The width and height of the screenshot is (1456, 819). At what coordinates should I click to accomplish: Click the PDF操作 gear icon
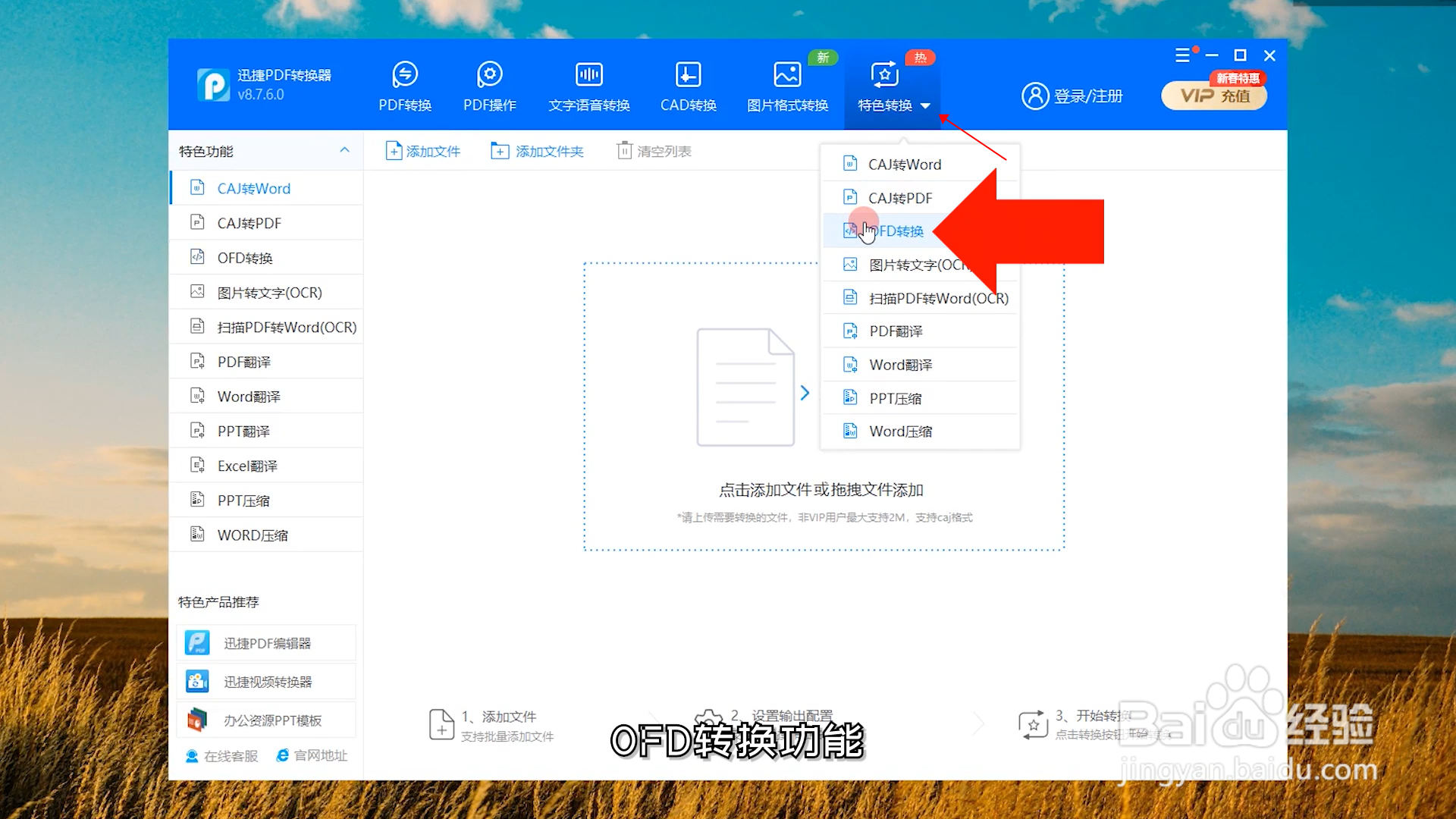[x=489, y=74]
